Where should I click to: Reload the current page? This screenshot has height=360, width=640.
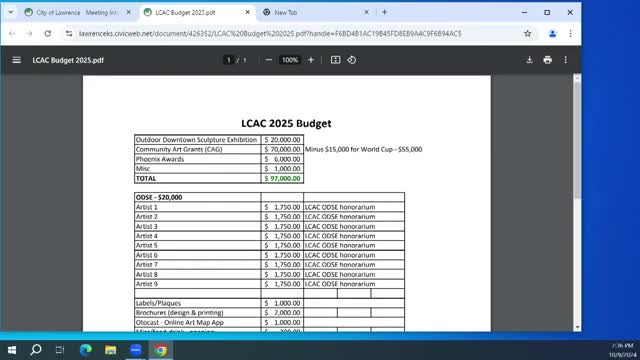pos(48,33)
